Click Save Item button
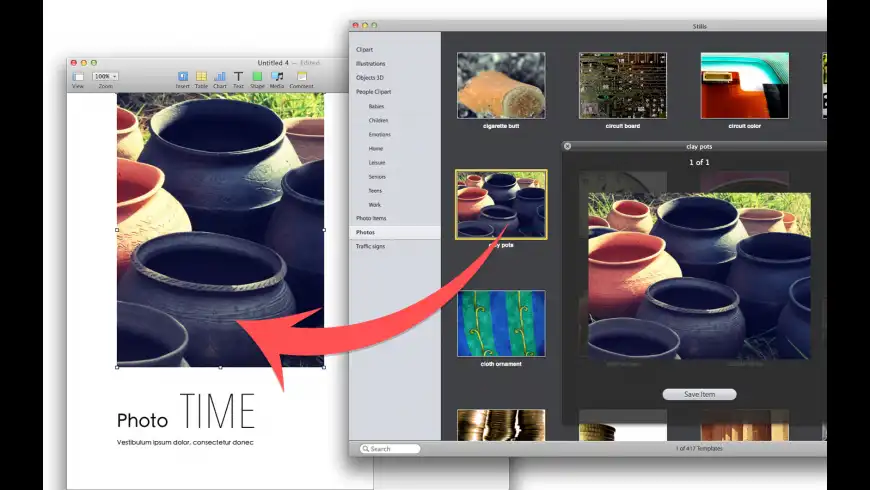Image resolution: width=870 pixels, height=490 pixels. (699, 394)
